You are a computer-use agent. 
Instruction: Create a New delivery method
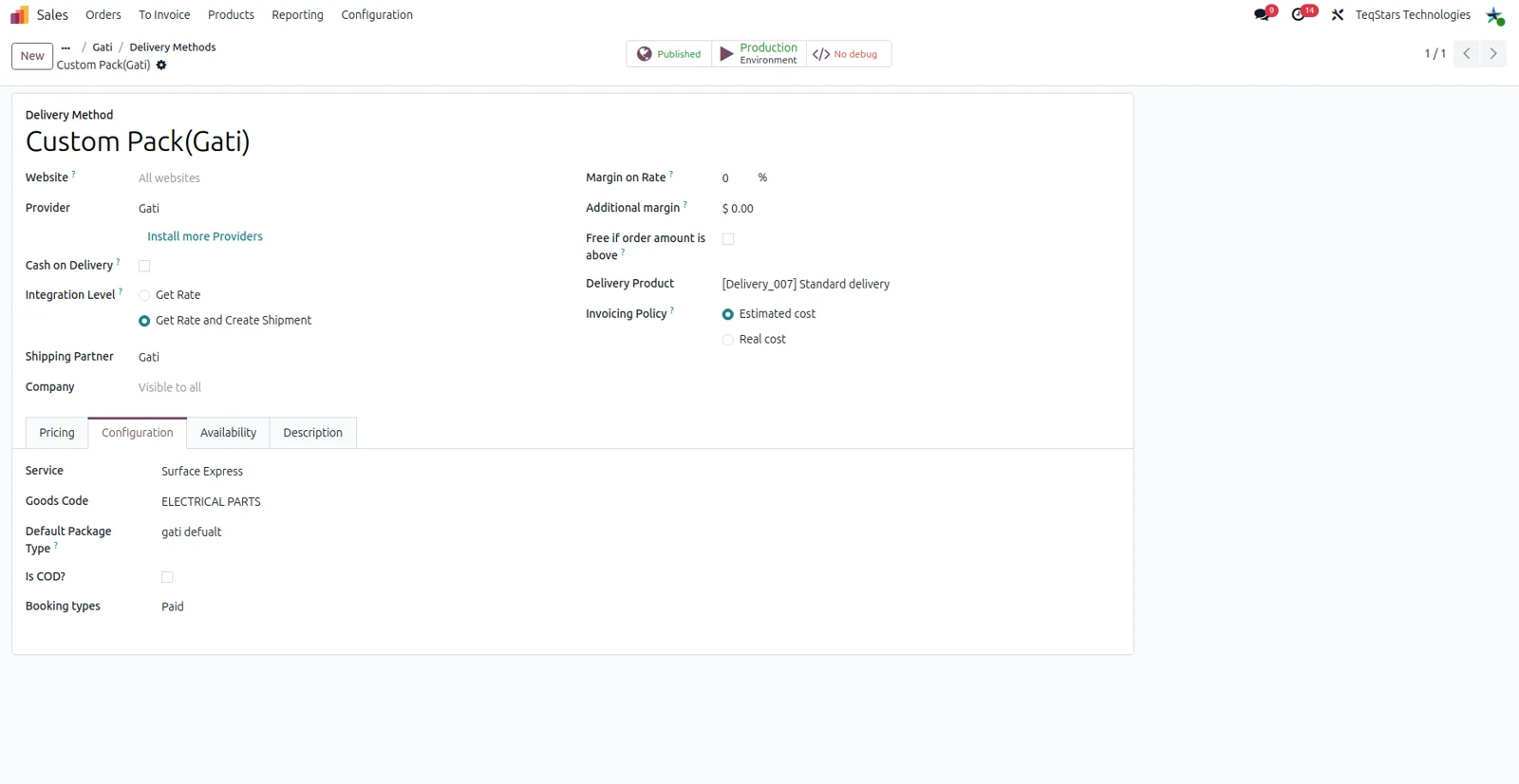(x=32, y=56)
